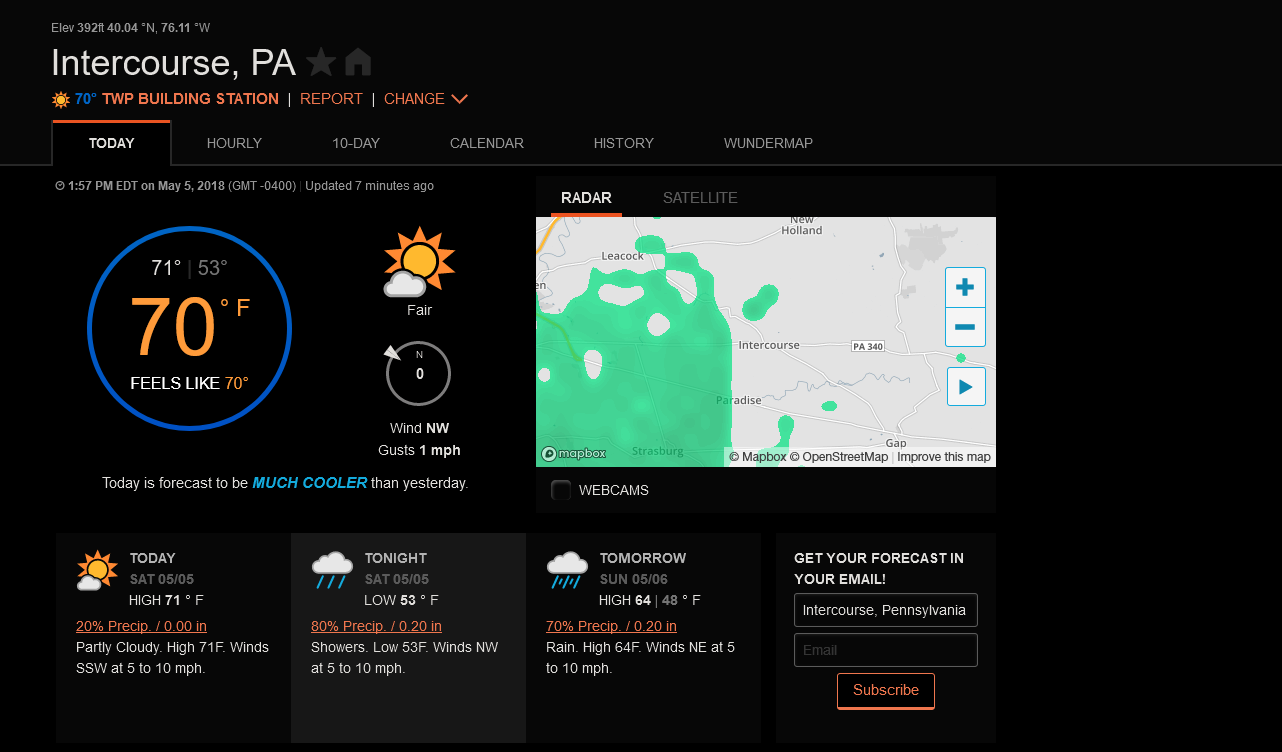Open the 10-DAY forecast tab
The image size is (1282, 752).
click(356, 143)
